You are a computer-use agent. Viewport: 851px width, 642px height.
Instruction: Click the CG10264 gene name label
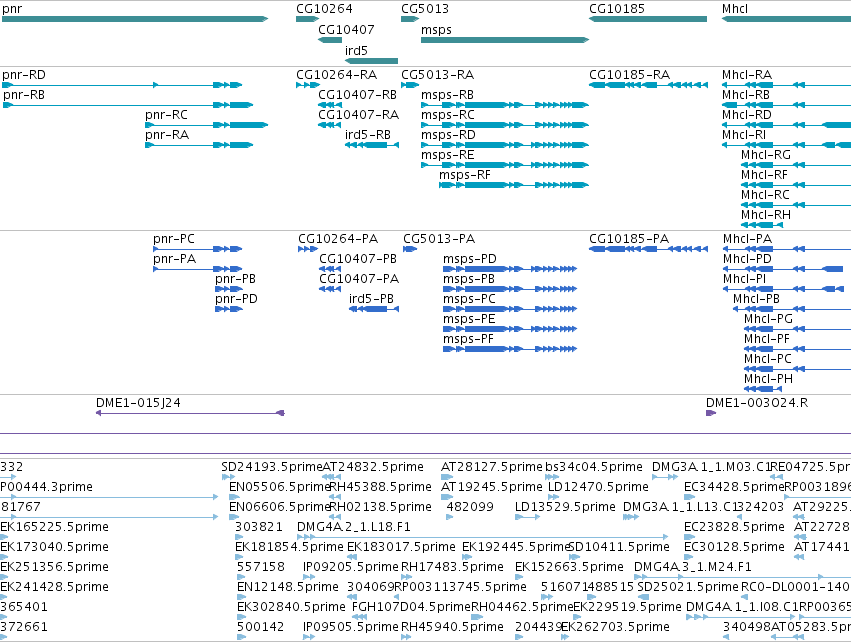coord(324,9)
